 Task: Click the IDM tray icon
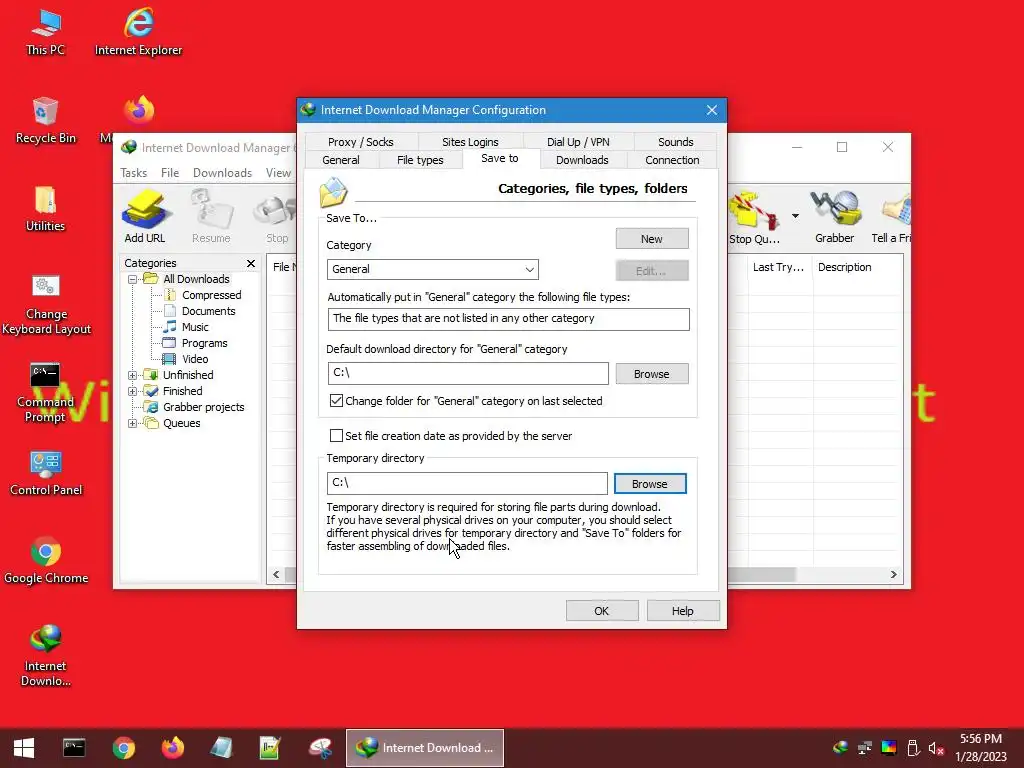point(840,748)
